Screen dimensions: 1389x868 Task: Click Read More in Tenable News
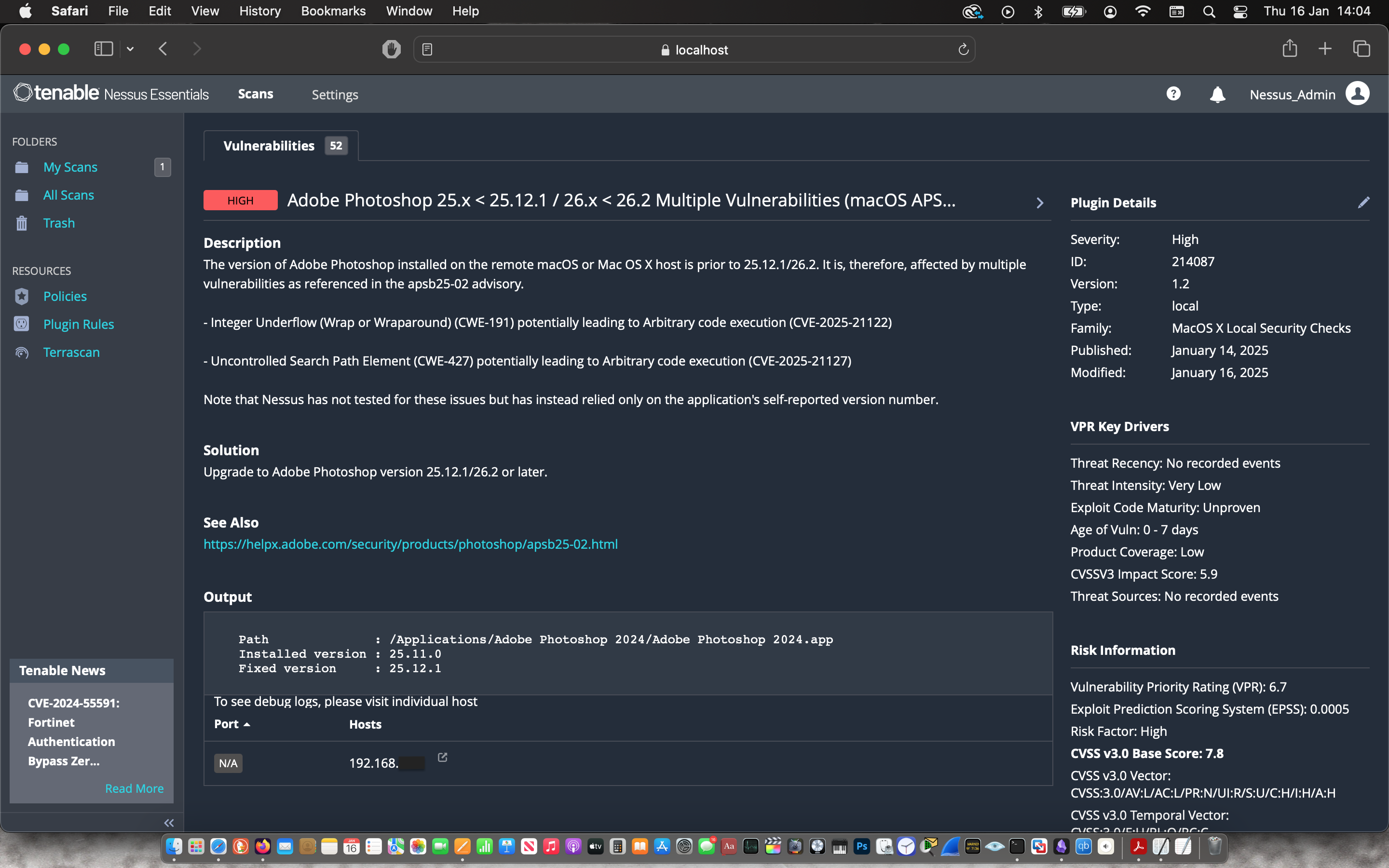(134, 788)
